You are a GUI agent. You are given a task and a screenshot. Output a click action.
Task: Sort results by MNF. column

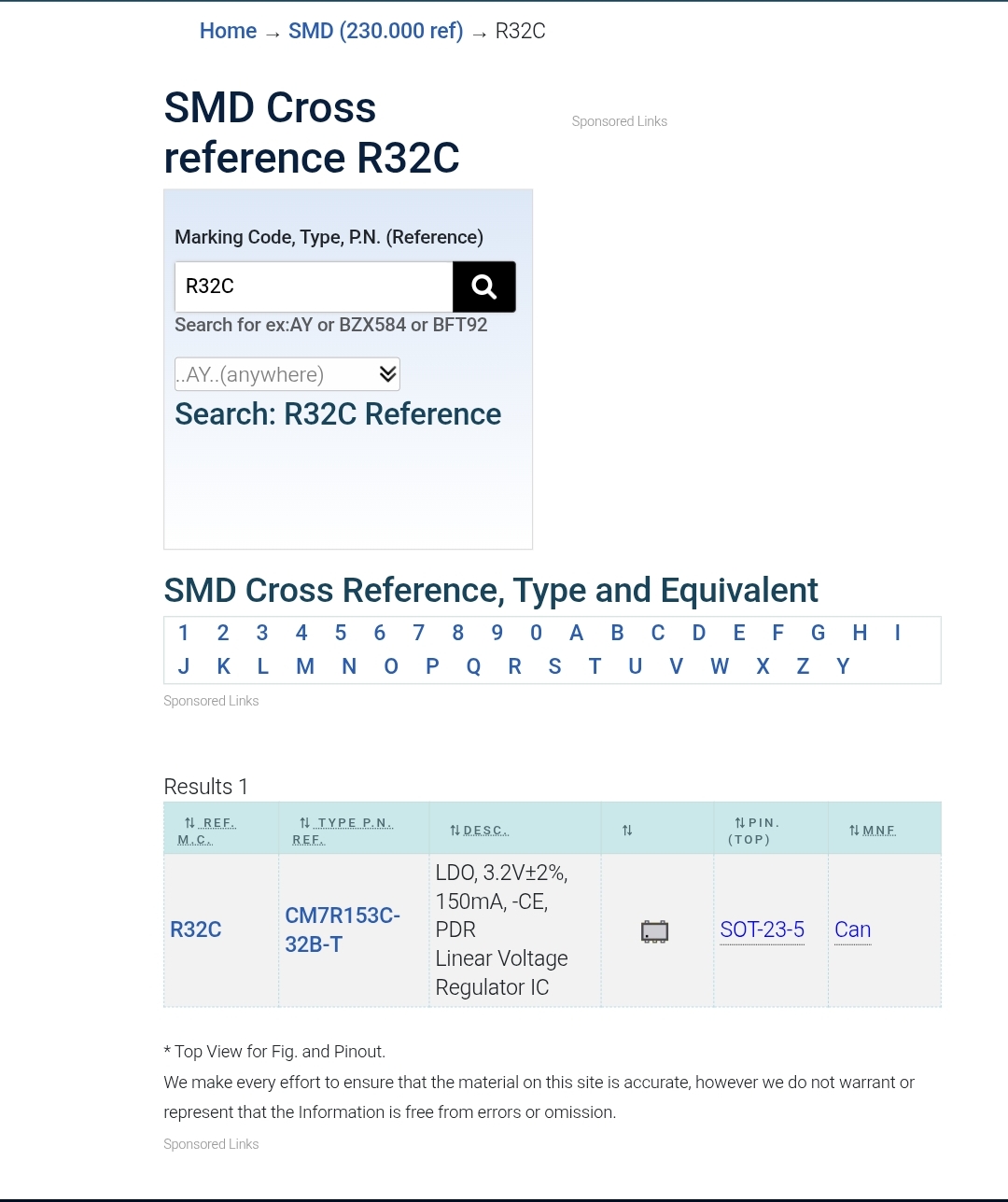(873, 830)
